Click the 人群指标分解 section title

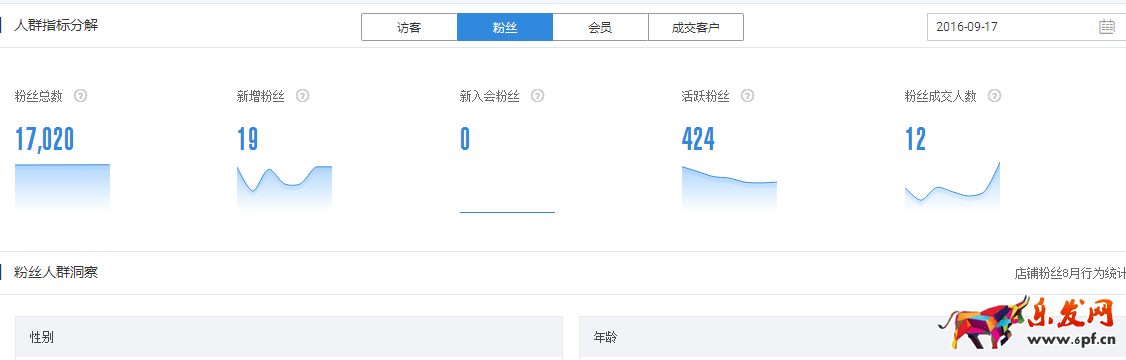coord(56,26)
